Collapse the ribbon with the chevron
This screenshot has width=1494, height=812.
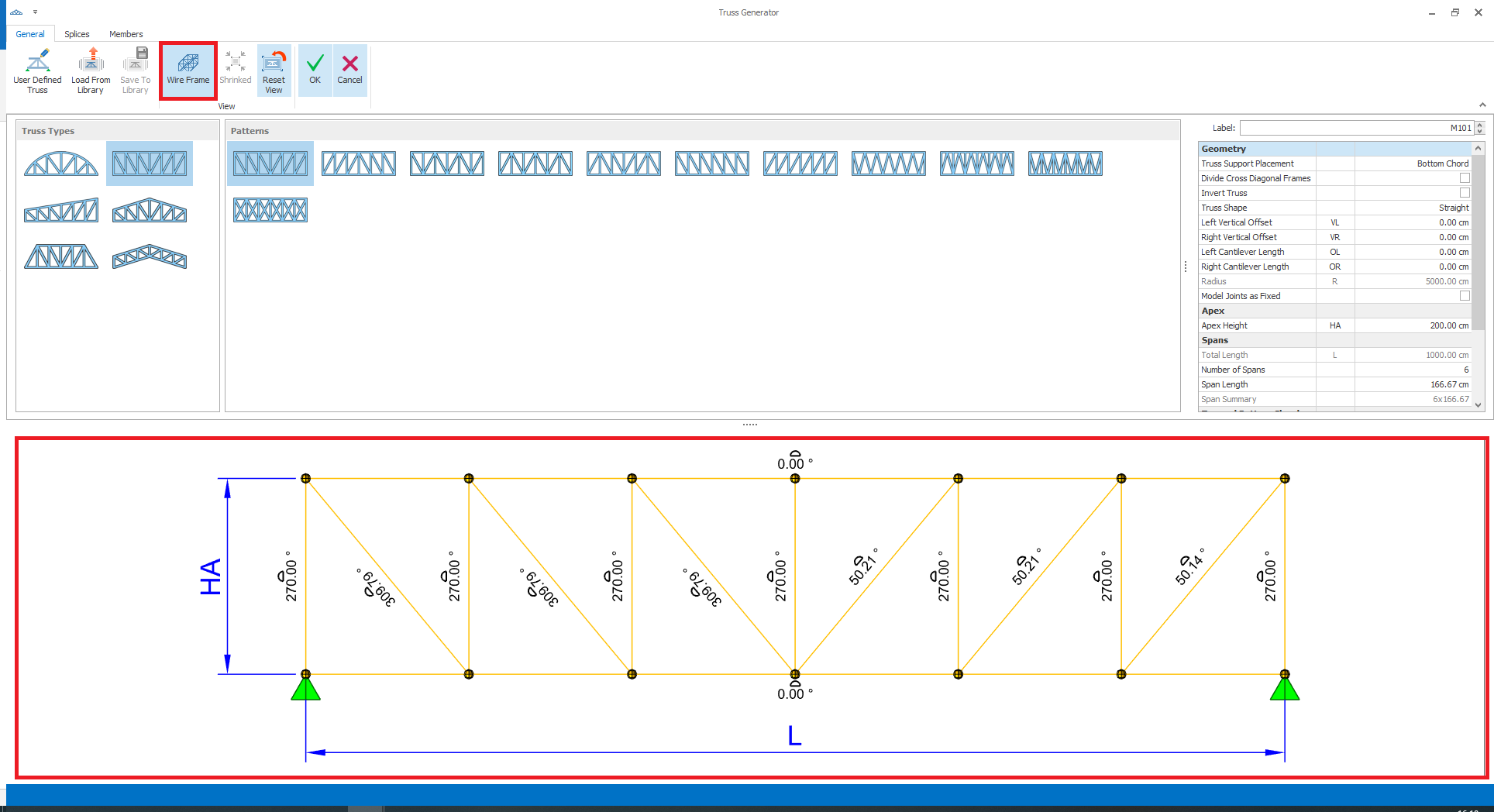click(x=1482, y=104)
